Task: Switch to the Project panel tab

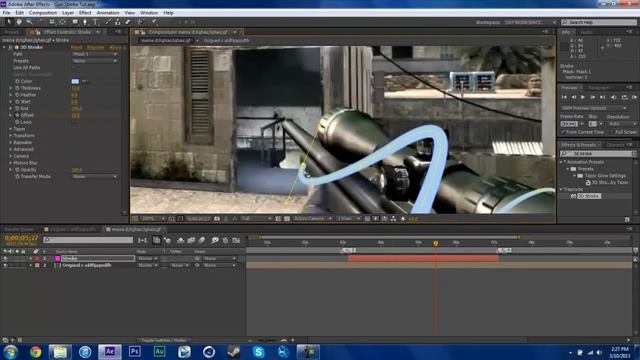Action: [11, 32]
